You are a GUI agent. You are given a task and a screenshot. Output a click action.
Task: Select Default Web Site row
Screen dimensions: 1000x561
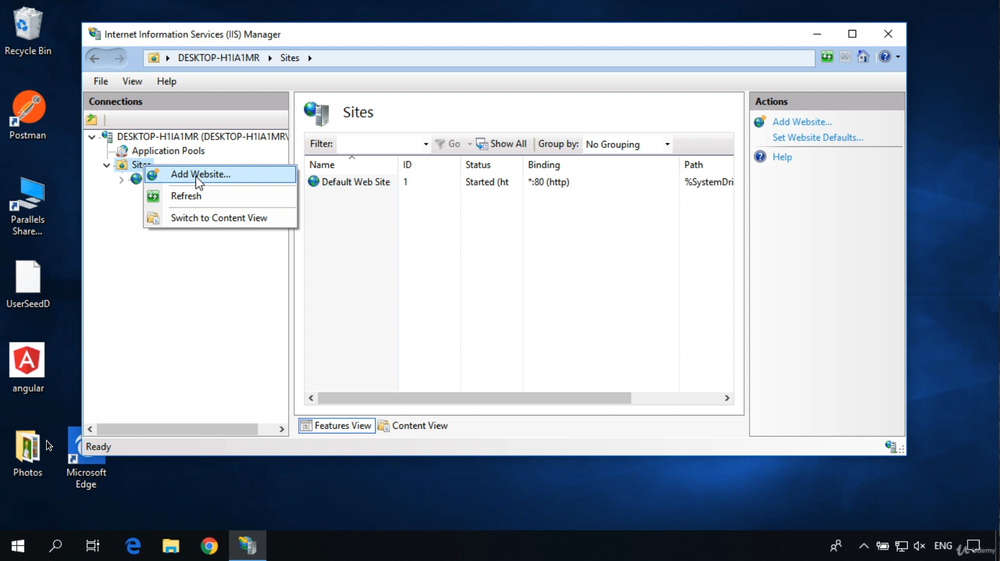(x=519, y=182)
